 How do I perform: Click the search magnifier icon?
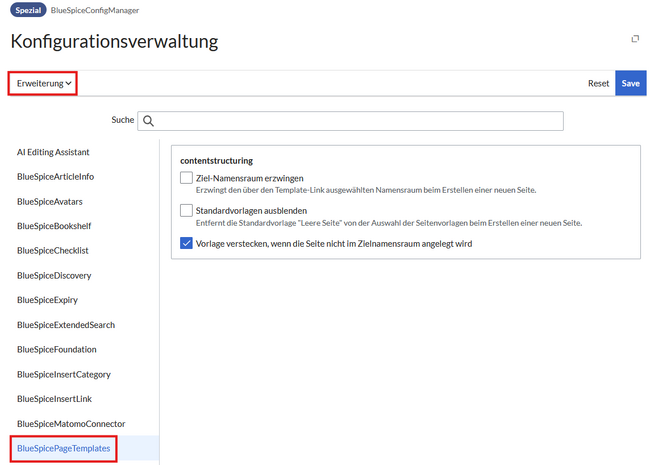tap(148, 121)
